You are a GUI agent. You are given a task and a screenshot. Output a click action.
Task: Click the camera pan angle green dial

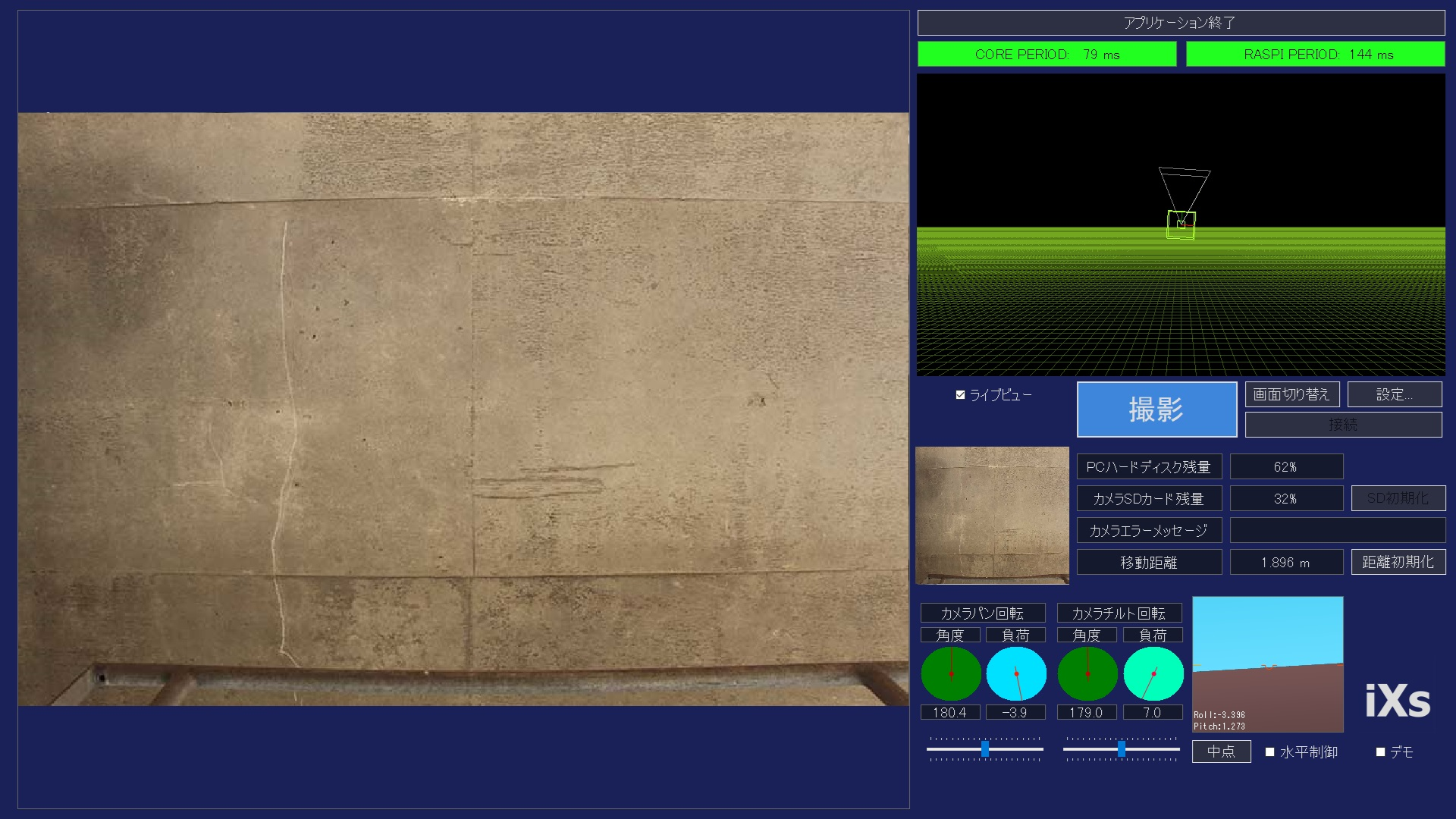[951, 673]
